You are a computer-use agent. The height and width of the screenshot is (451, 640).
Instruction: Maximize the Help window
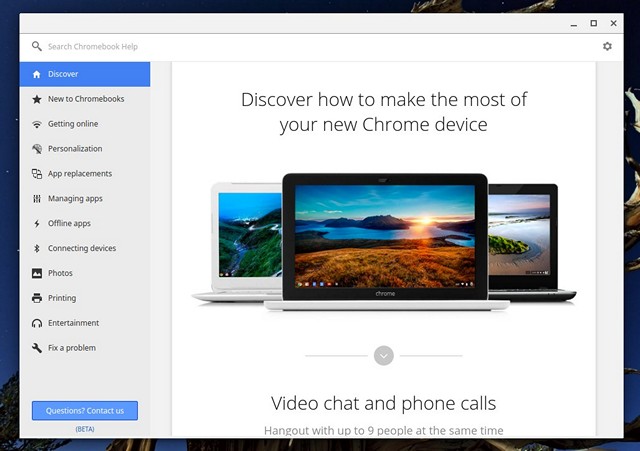pyautogui.click(x=594, y=23)
